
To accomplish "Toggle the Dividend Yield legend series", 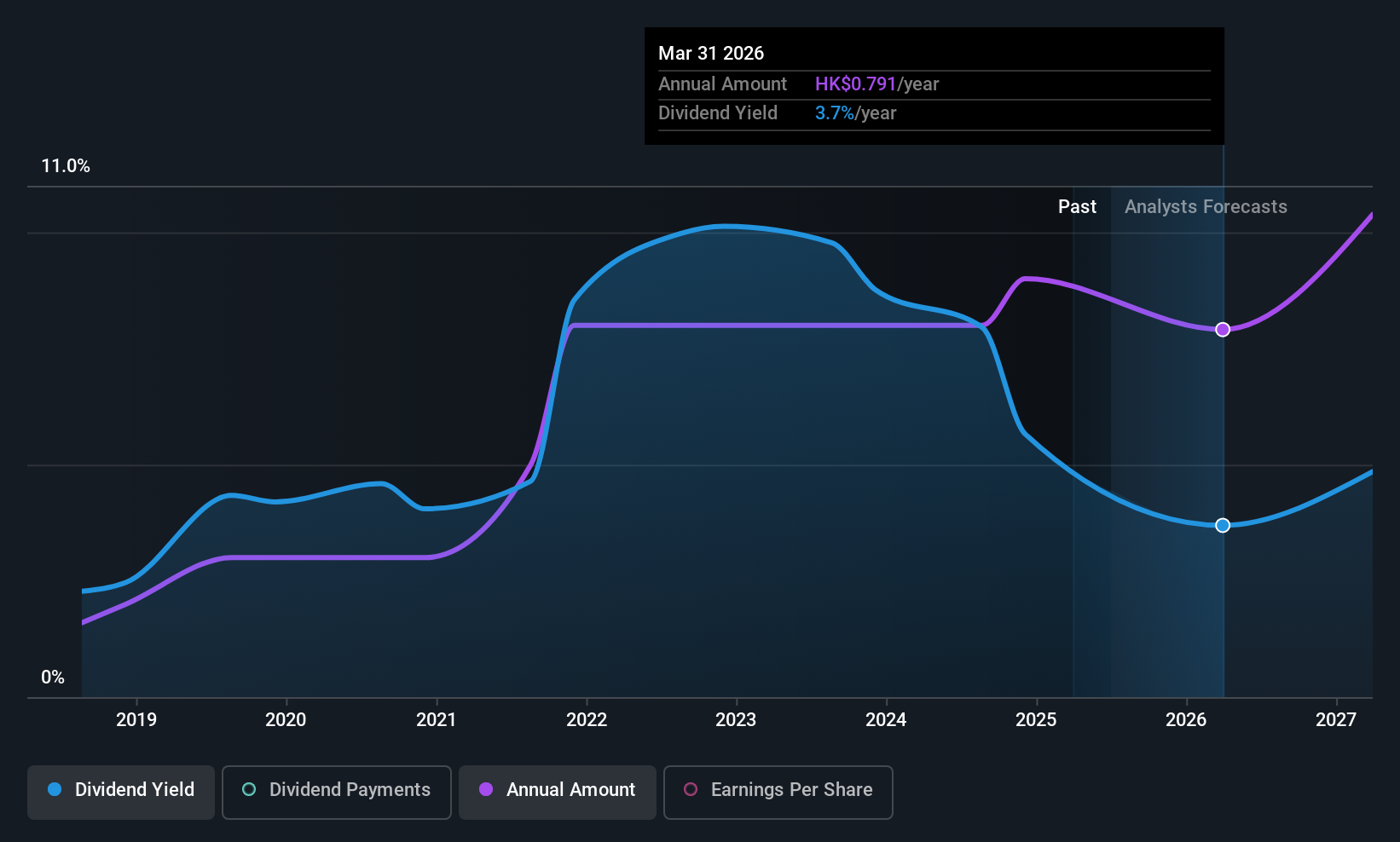I will 121,792.
